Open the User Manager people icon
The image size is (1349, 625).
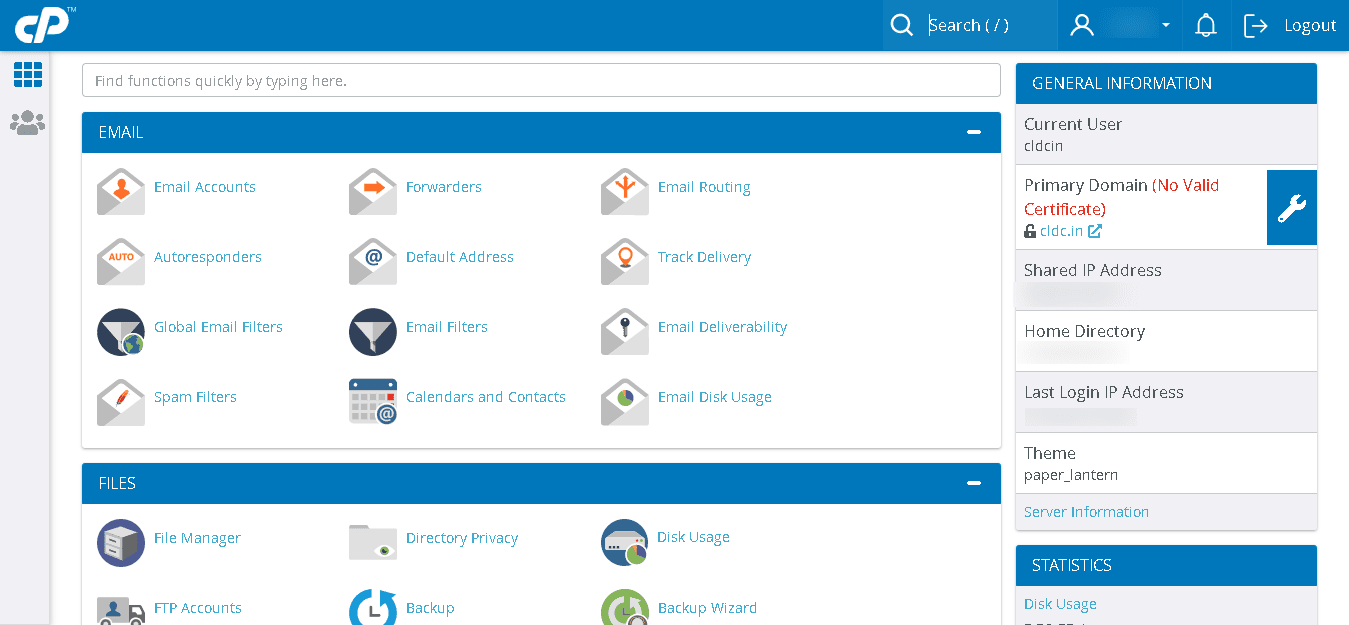point(28,123)
